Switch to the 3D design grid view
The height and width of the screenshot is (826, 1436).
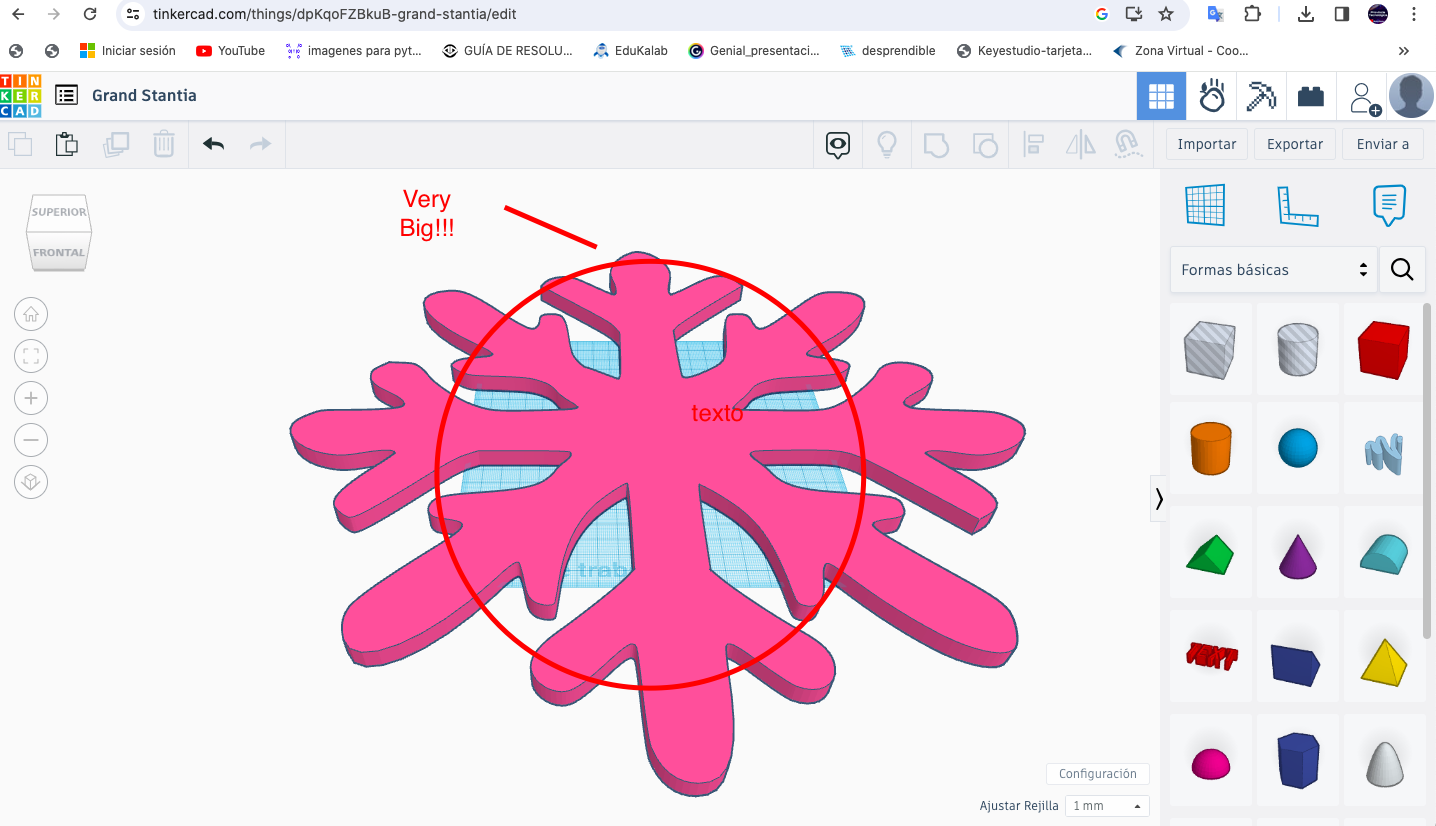tap(1161, 96)
